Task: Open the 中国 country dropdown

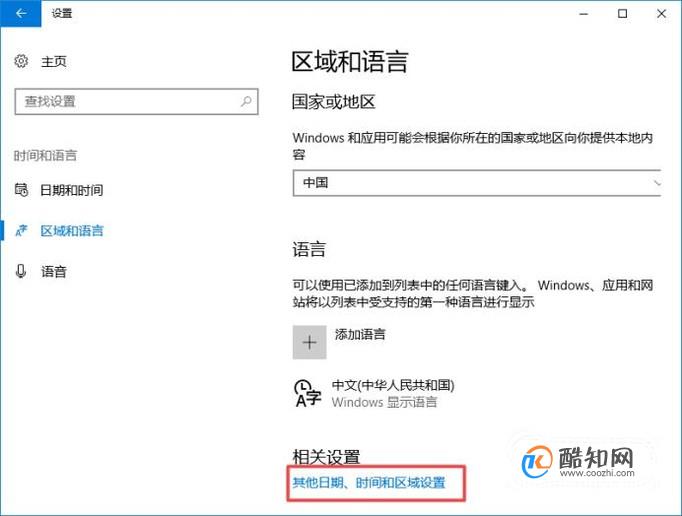Action: tap(477, 183)
